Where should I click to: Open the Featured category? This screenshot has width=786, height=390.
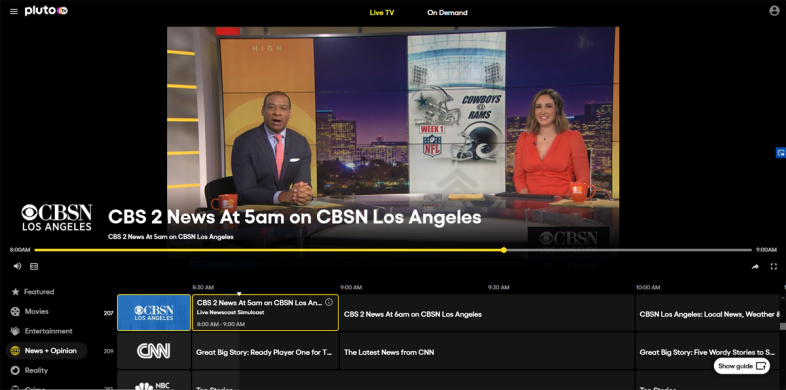(x=39, y=292)
